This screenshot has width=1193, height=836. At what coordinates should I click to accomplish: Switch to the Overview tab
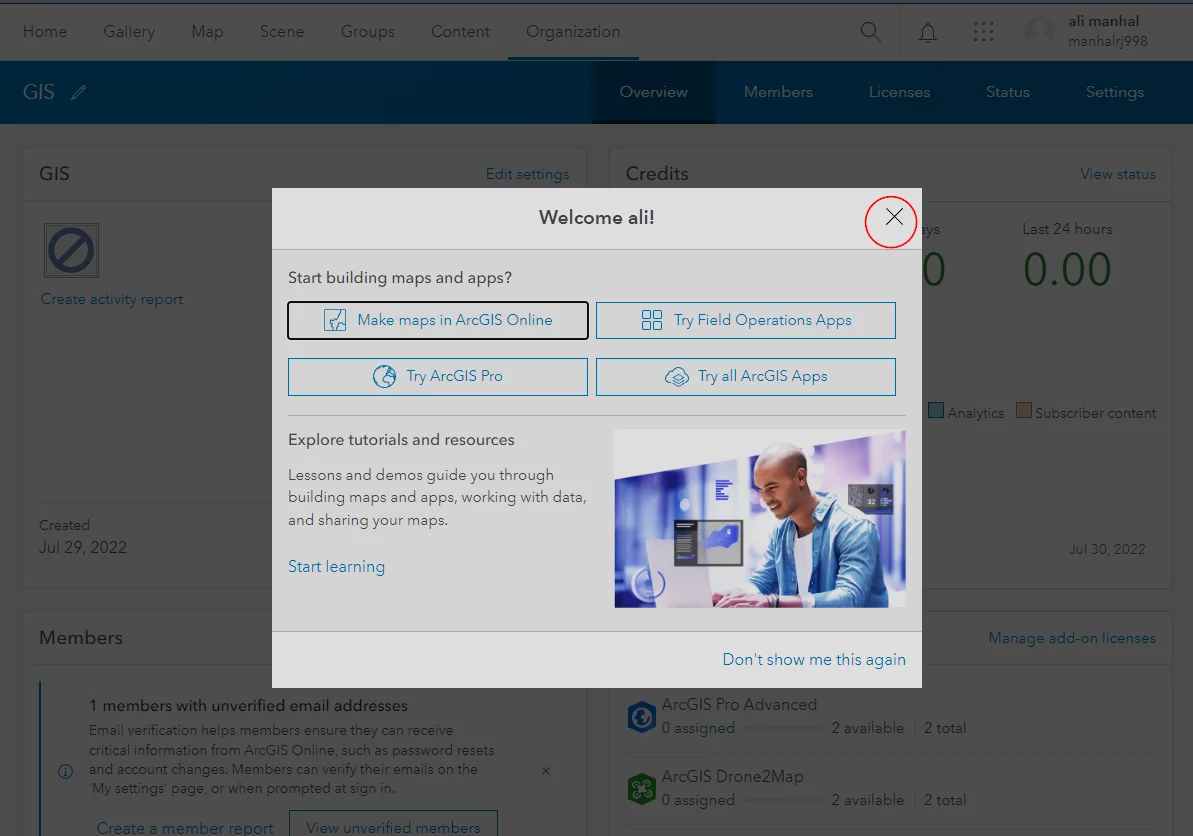(x=654, y=92)
